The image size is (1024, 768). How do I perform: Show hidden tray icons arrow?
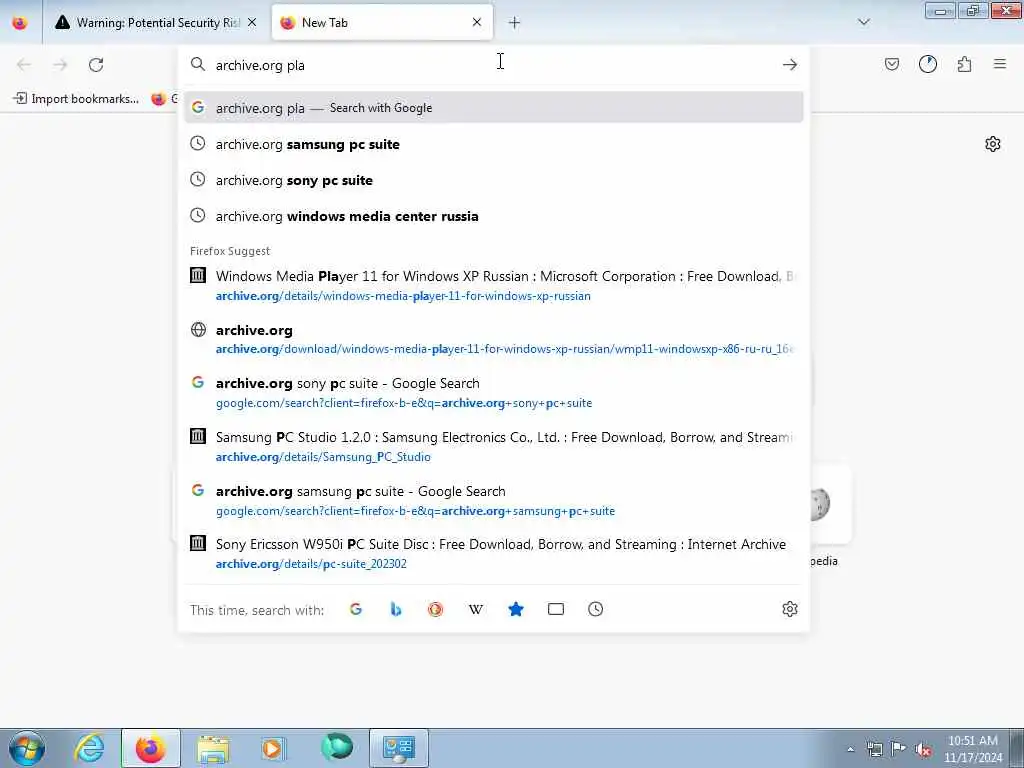[x=850, y=749]
